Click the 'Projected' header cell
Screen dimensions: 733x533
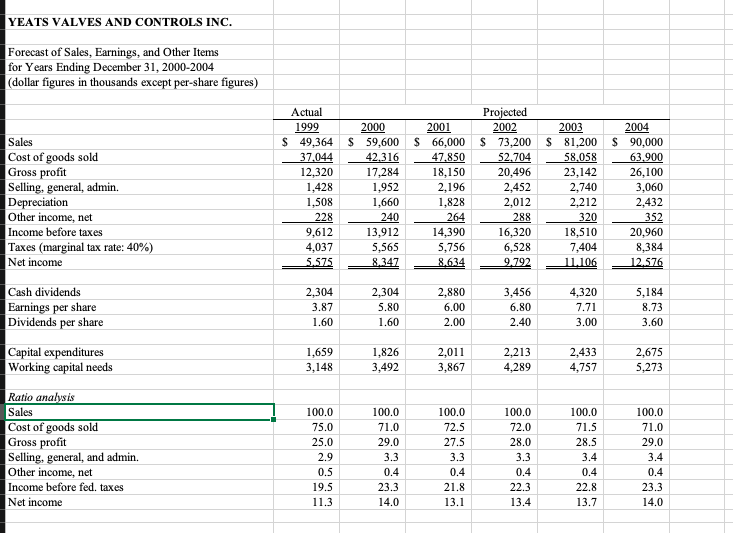coord(505,112)
